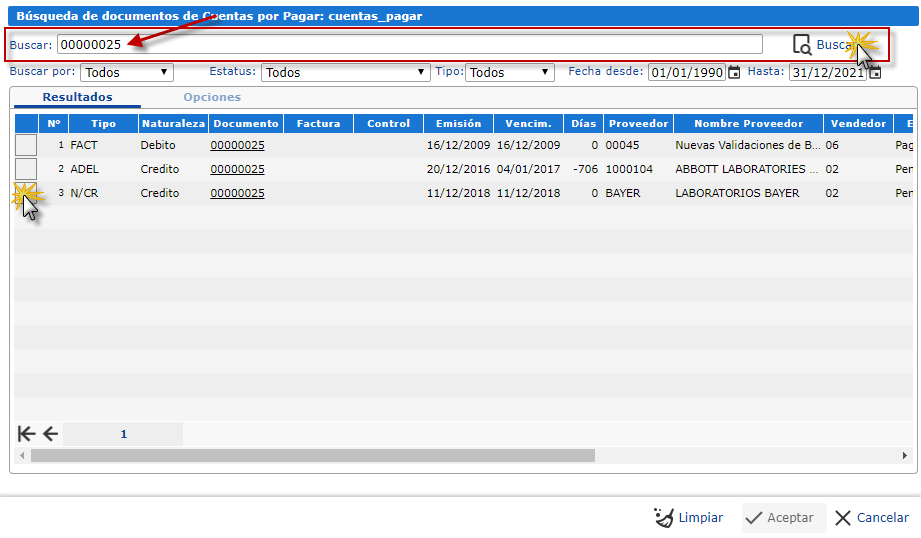Open the Fecha desde calendar picker
This screenshot has width=921, height=538.
point(734,72)
